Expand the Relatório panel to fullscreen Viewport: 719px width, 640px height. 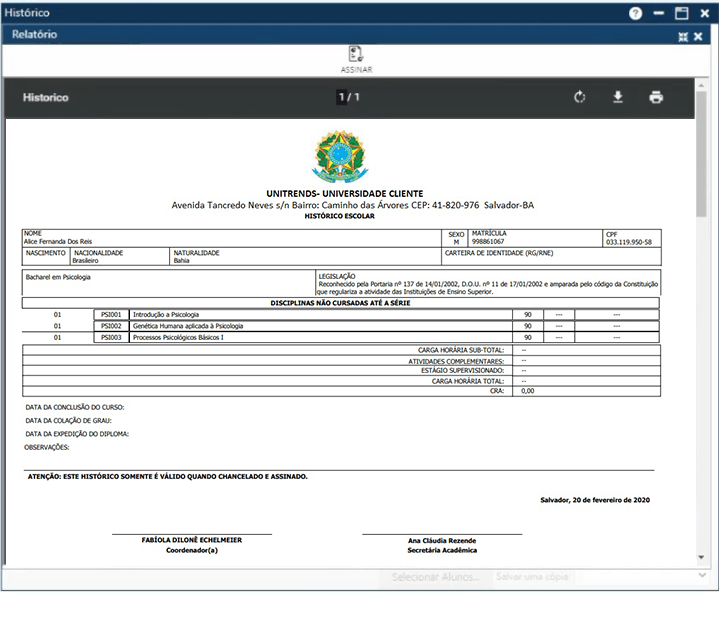pyautogui.click(x=683, y=36)
